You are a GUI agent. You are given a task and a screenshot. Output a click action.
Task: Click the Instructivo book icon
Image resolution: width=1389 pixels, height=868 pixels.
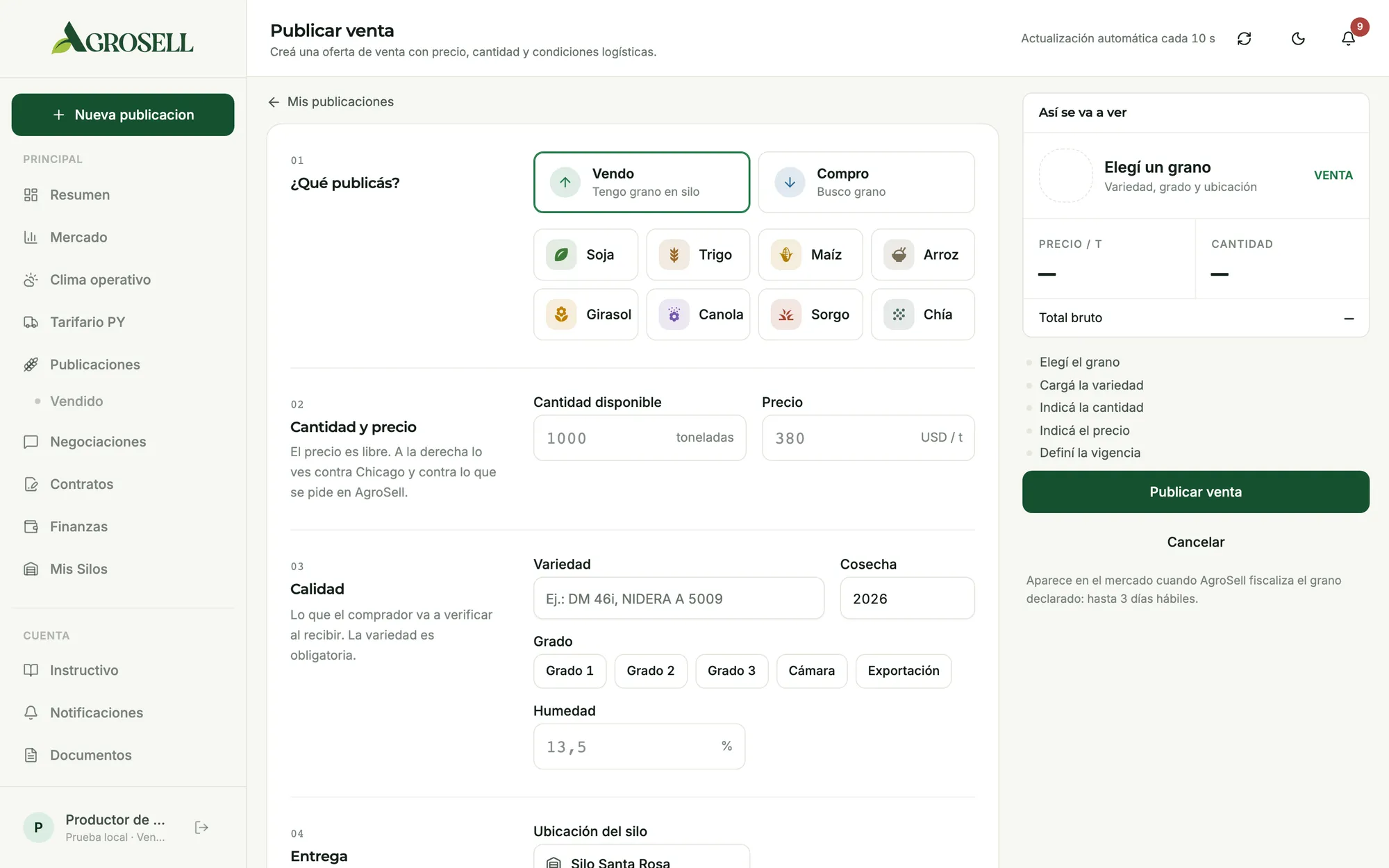click(31, 670)
